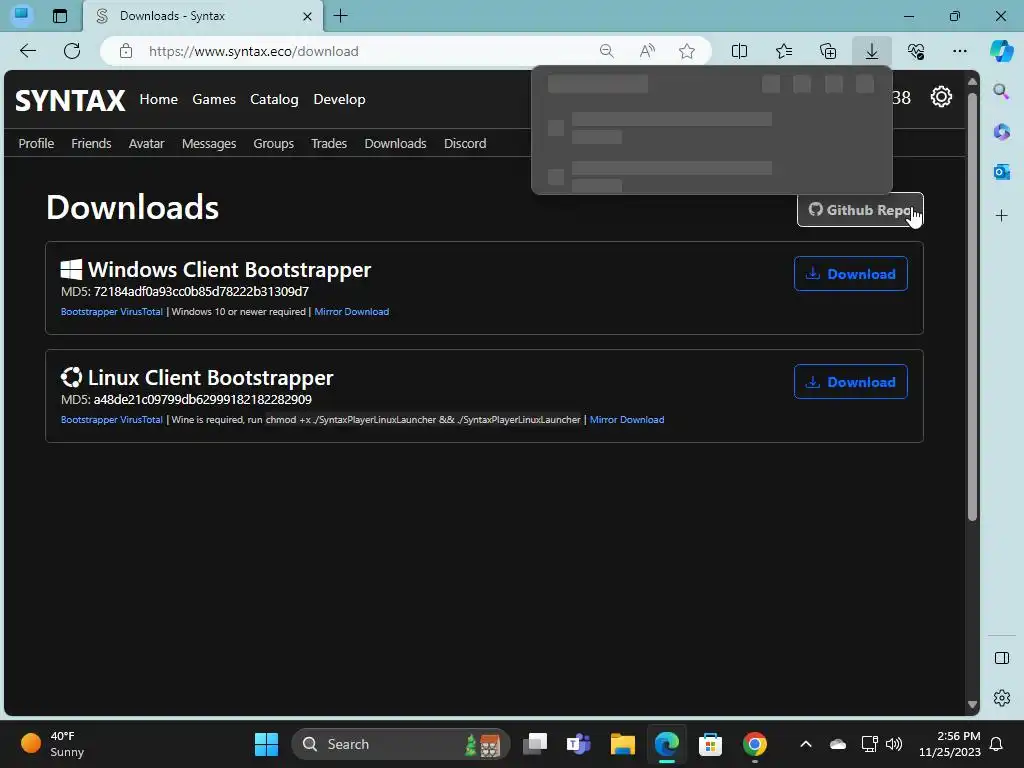Screen dimensions: 1024x768
Task: Add an app to the sidebar
Action: tap(1001, 216)
